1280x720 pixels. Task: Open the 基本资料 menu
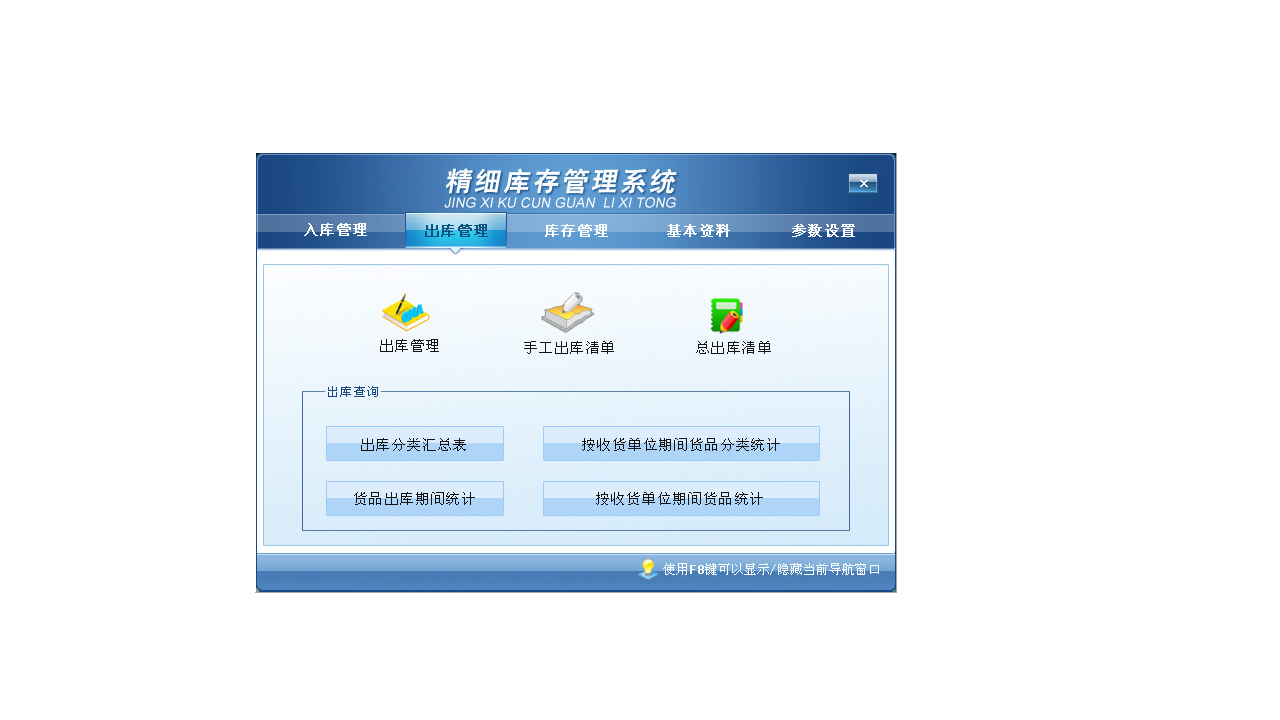[x=697, y=230]
